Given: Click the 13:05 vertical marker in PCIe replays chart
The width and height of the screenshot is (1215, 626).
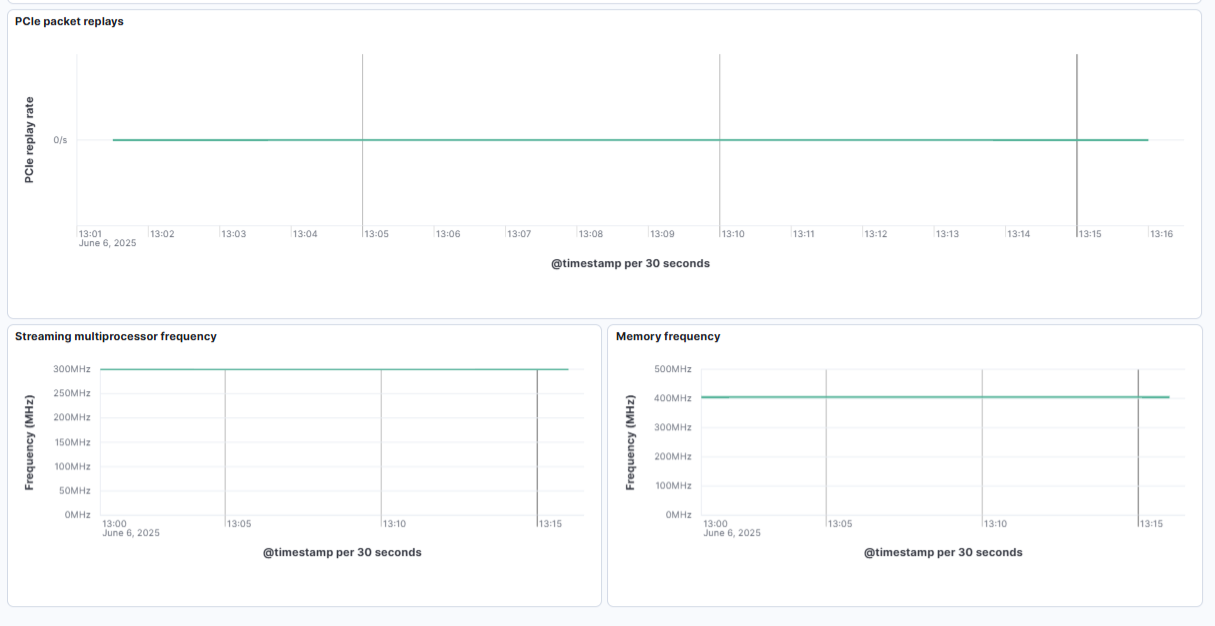Looking at the screenshot, I should point(362,100).
